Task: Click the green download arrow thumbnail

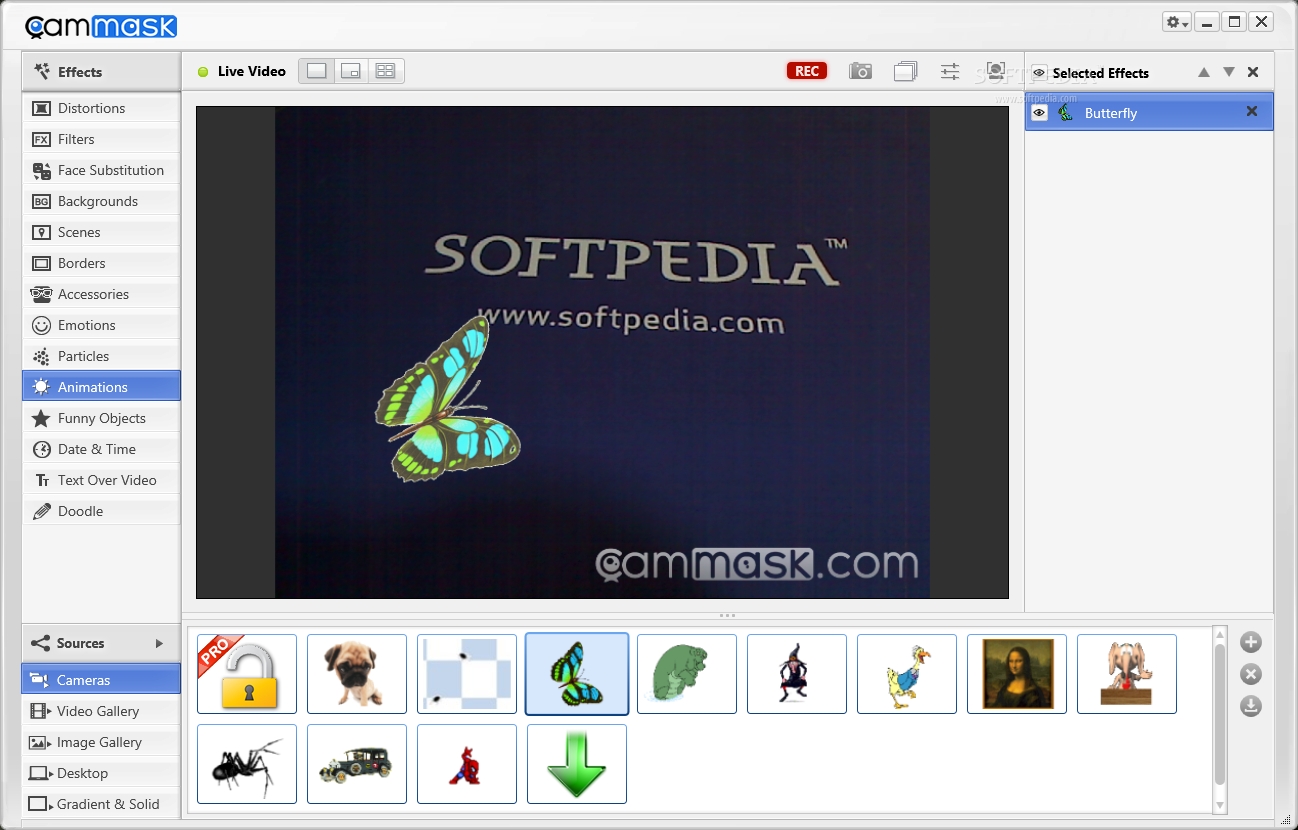Action: pos(577,764)
